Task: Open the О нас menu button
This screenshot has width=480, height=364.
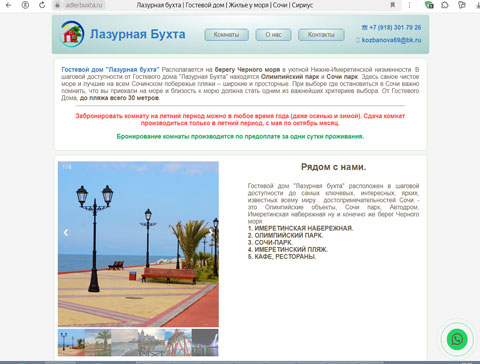Action: (x=273, y=35)
